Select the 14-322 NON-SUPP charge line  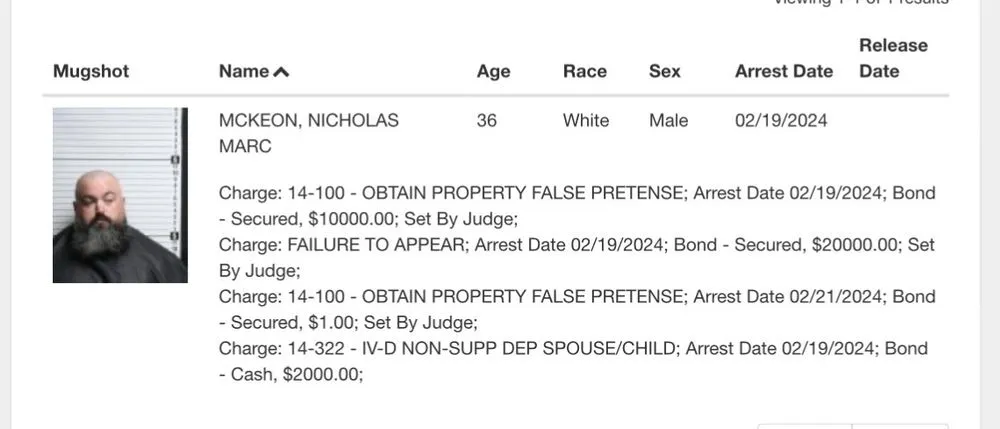pyautogui.click(x=573, y=361)
